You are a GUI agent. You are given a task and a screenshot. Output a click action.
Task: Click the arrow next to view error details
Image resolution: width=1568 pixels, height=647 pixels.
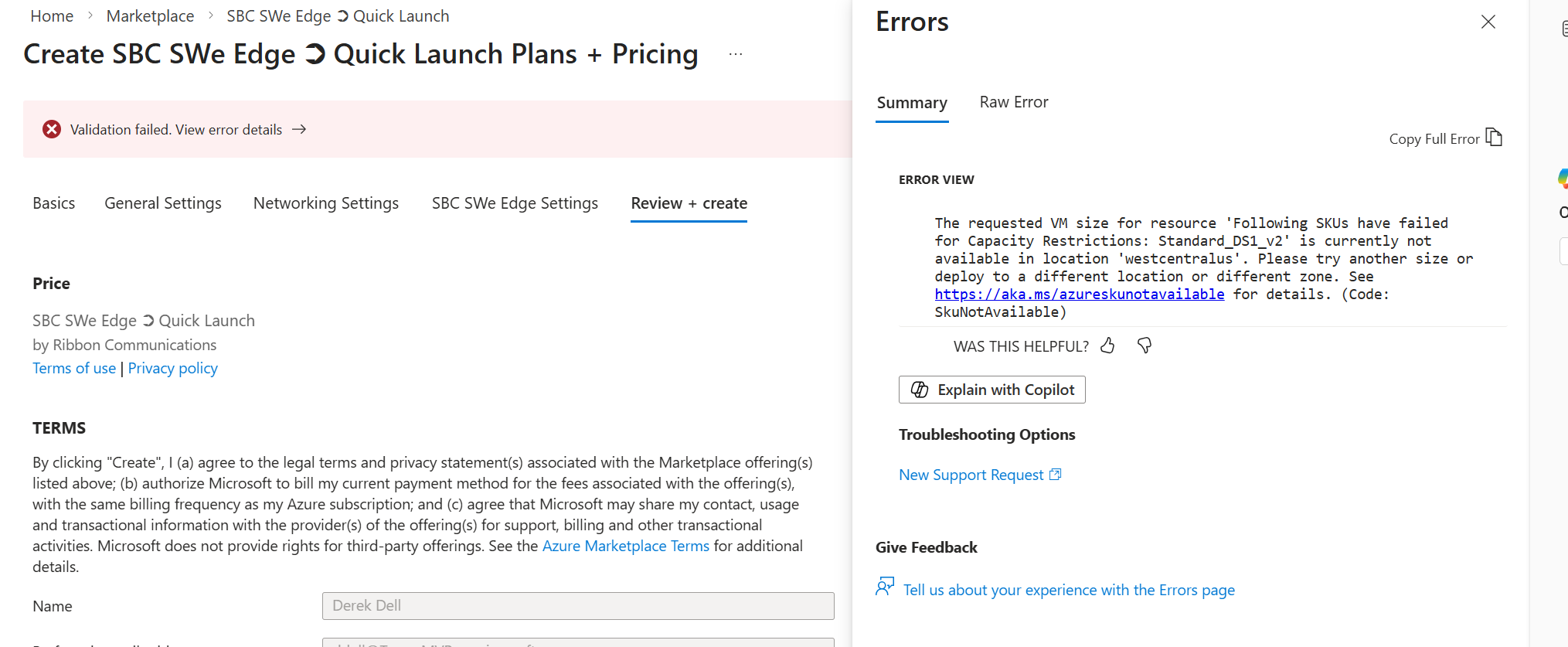point(299,129)
